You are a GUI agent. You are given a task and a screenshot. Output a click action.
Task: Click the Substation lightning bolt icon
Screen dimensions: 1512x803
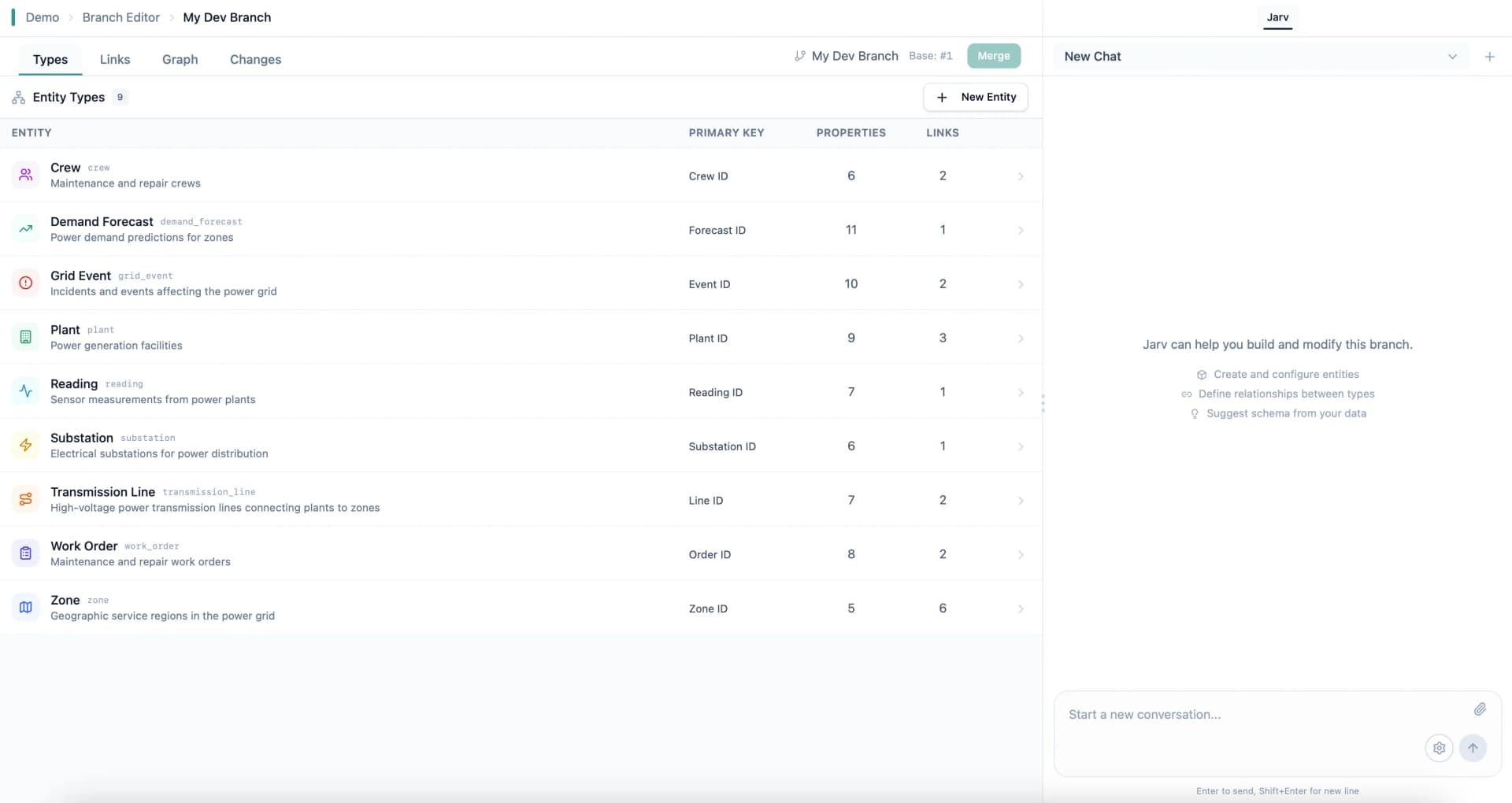[x=26, y=445]
